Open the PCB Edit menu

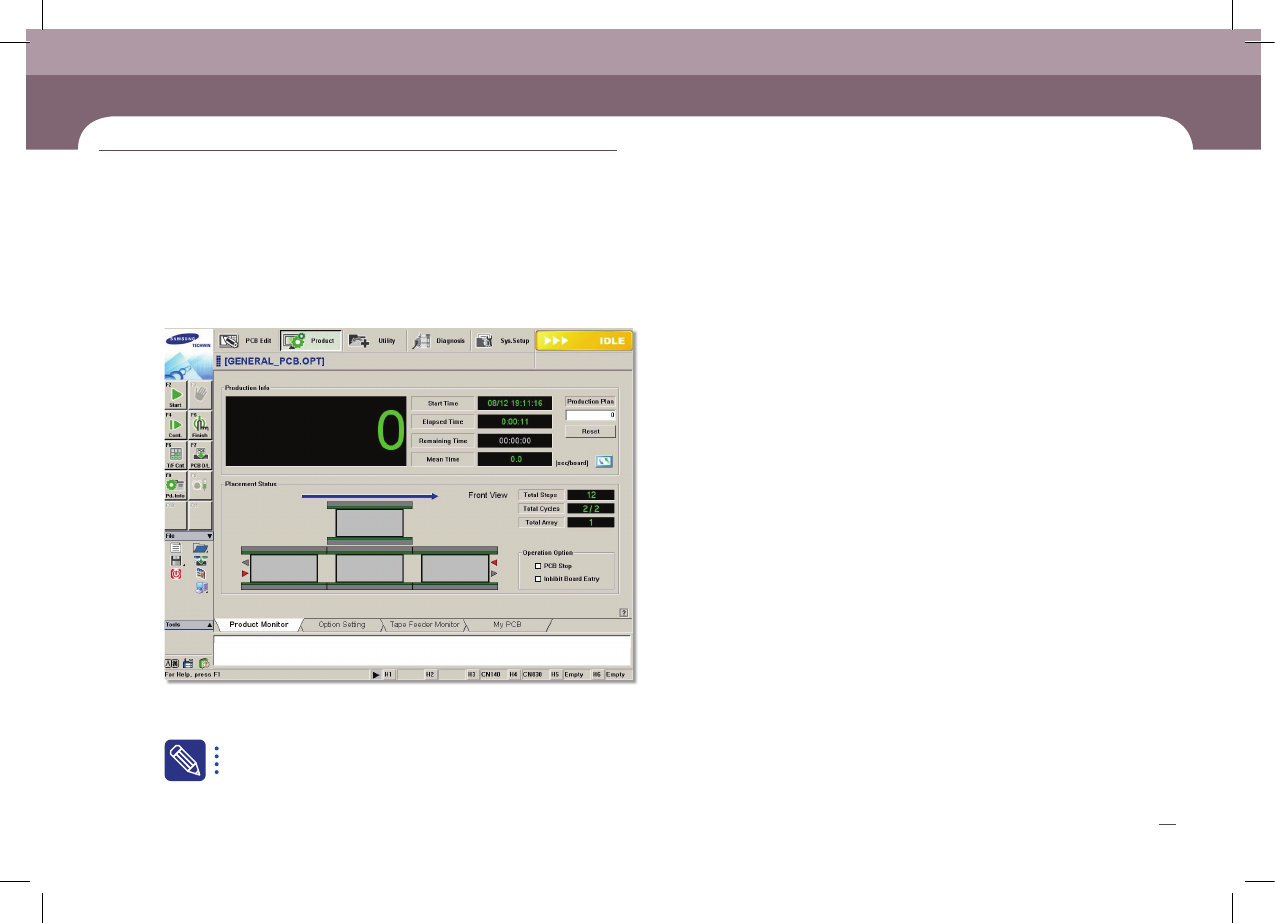tap(246, 341)
